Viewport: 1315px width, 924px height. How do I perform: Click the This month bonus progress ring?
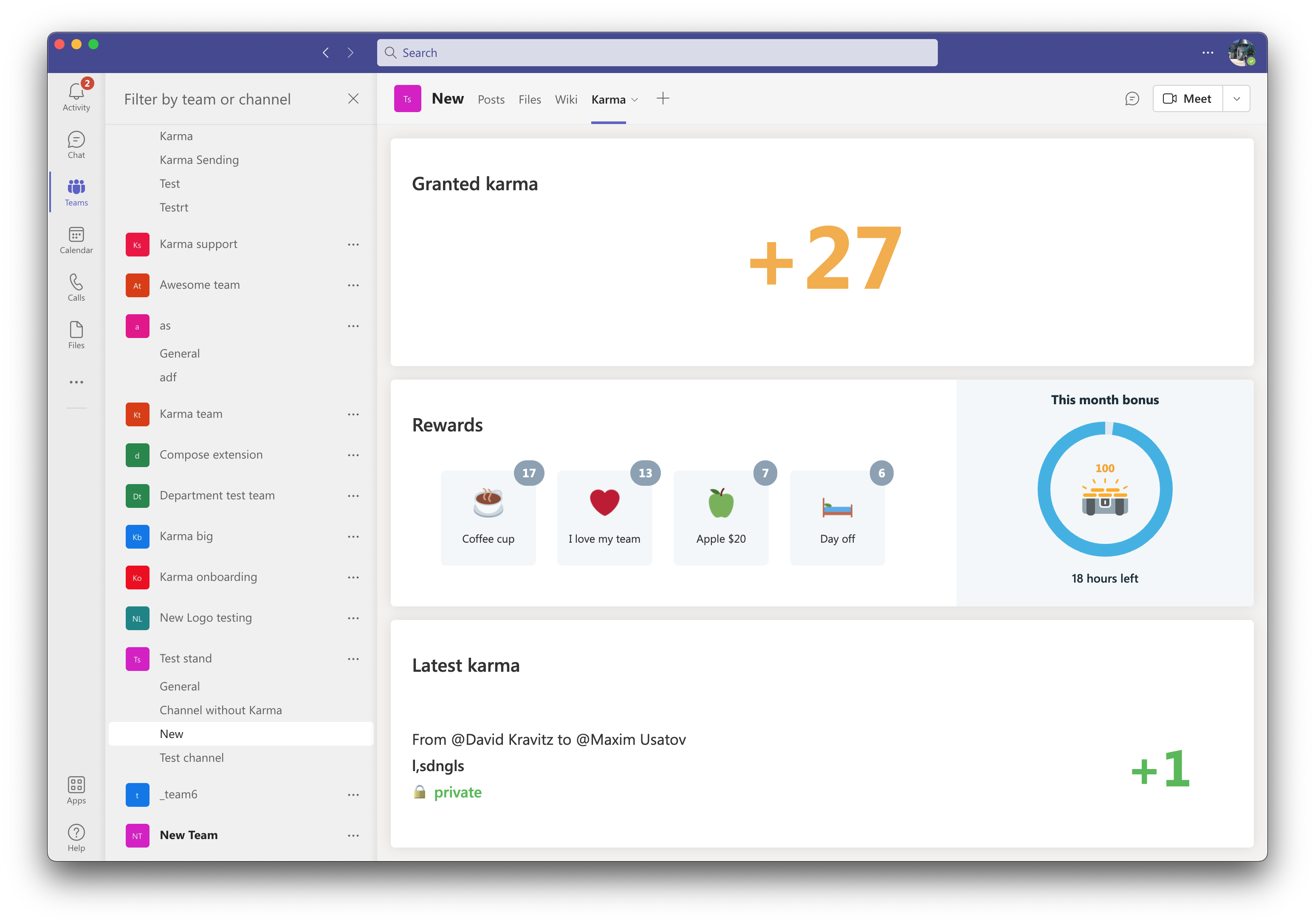point(1104,490)
